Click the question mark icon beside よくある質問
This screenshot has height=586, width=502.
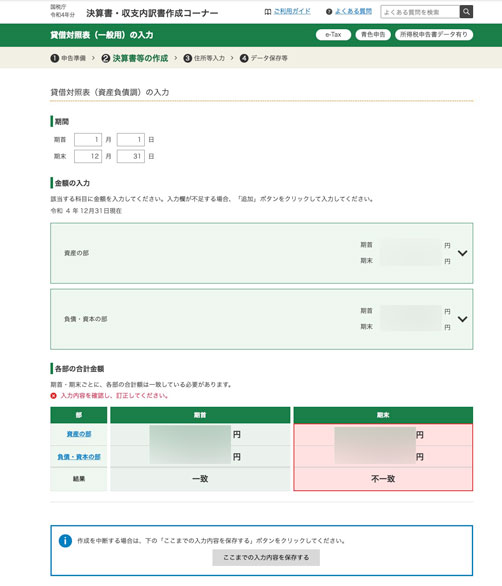(x=329, y=12)
